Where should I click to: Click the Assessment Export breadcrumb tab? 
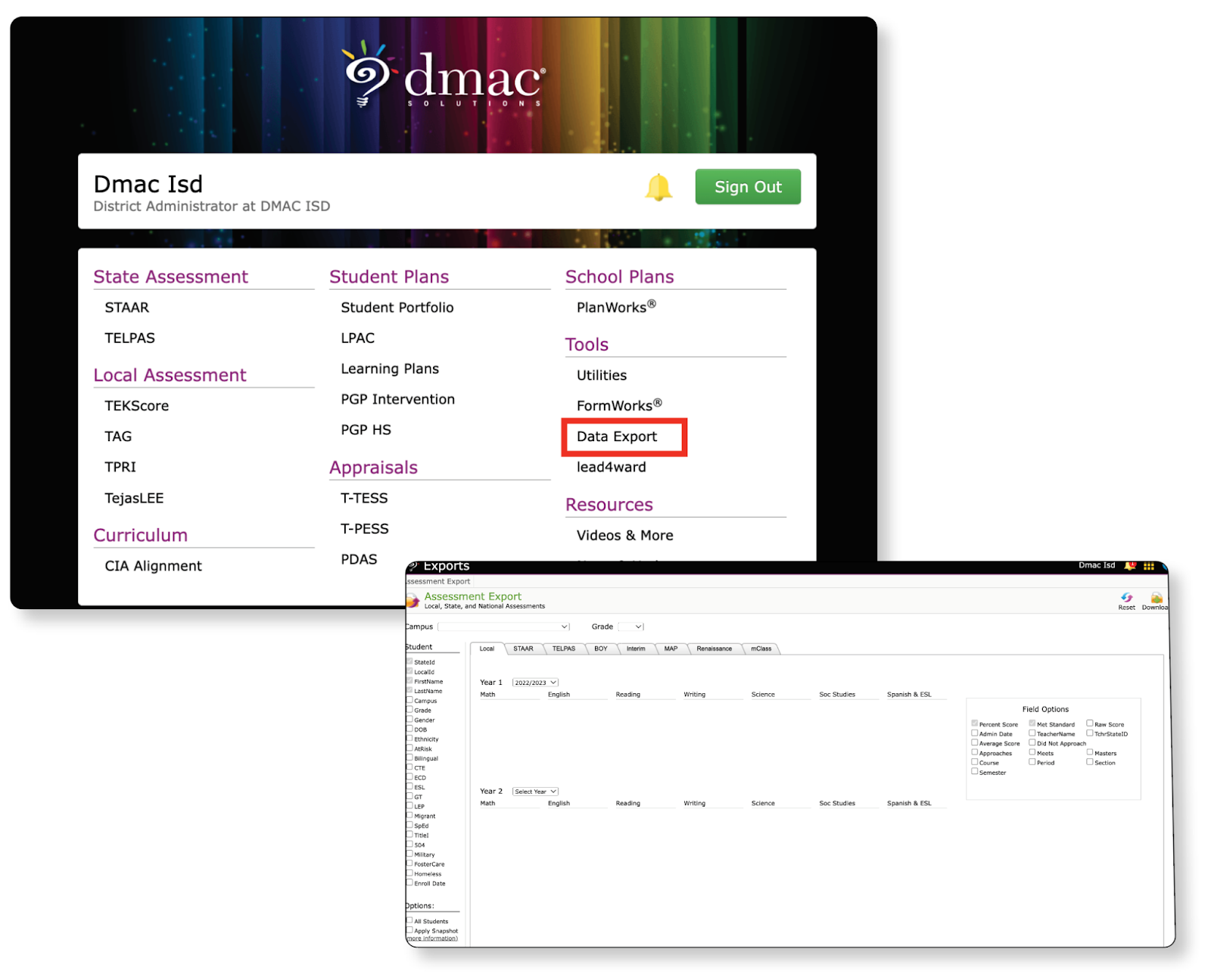[x=437, y=582]
